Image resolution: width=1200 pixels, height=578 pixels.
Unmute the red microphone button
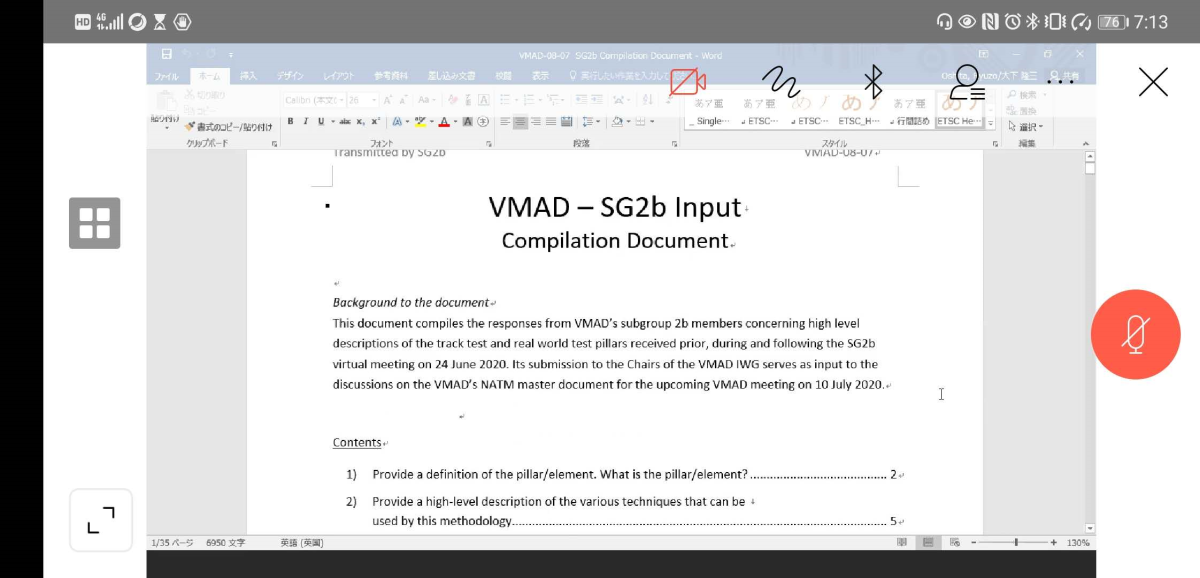click(1135, 334)
